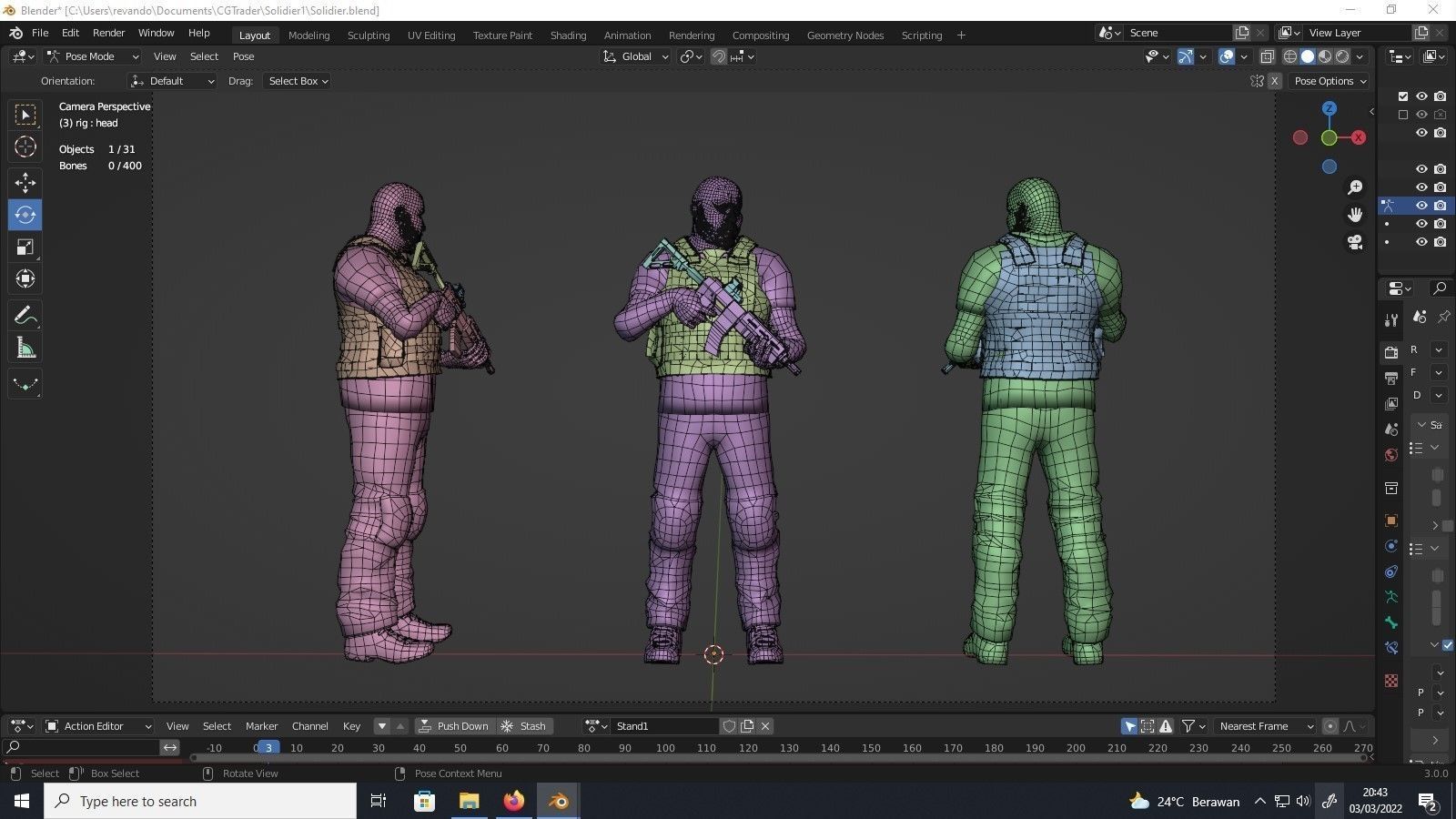Select the Select Box tool in the toolbar
Image resolution: width=1456 pixels, height=819 pixels.
point(25,115)
